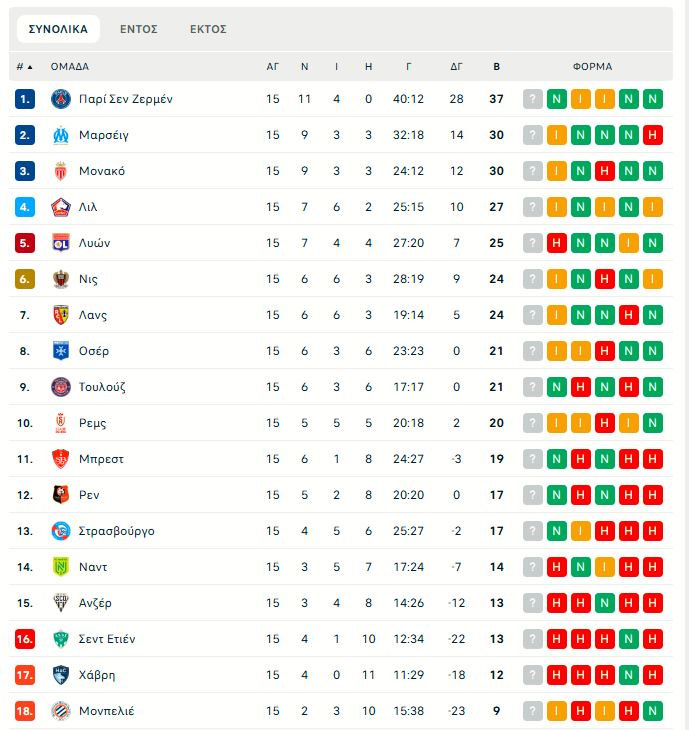Open the Στρασβούργο team link

[115, 531]
